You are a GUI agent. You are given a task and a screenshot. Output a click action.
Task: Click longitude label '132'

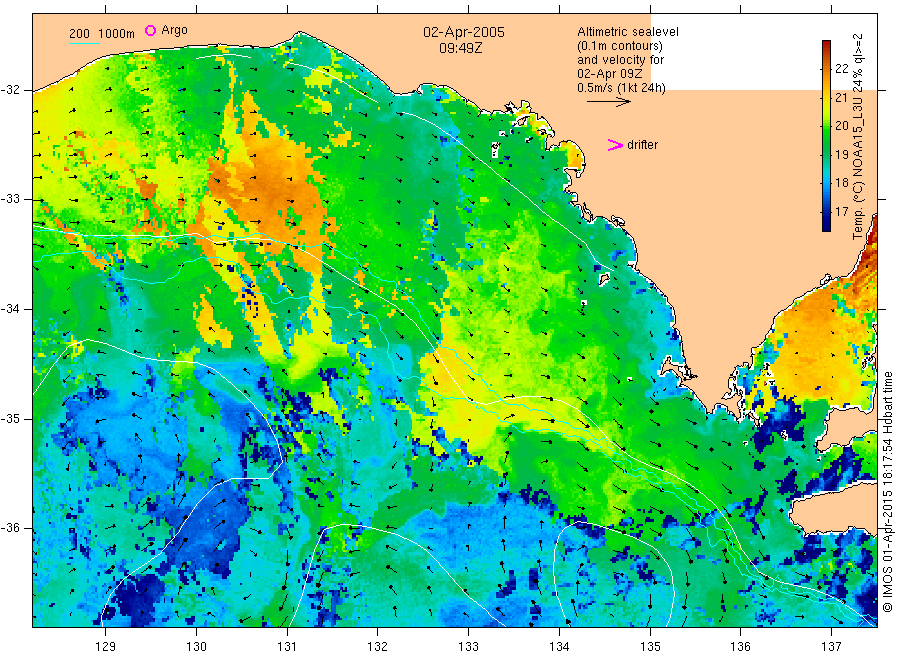(x=378, y=647)
